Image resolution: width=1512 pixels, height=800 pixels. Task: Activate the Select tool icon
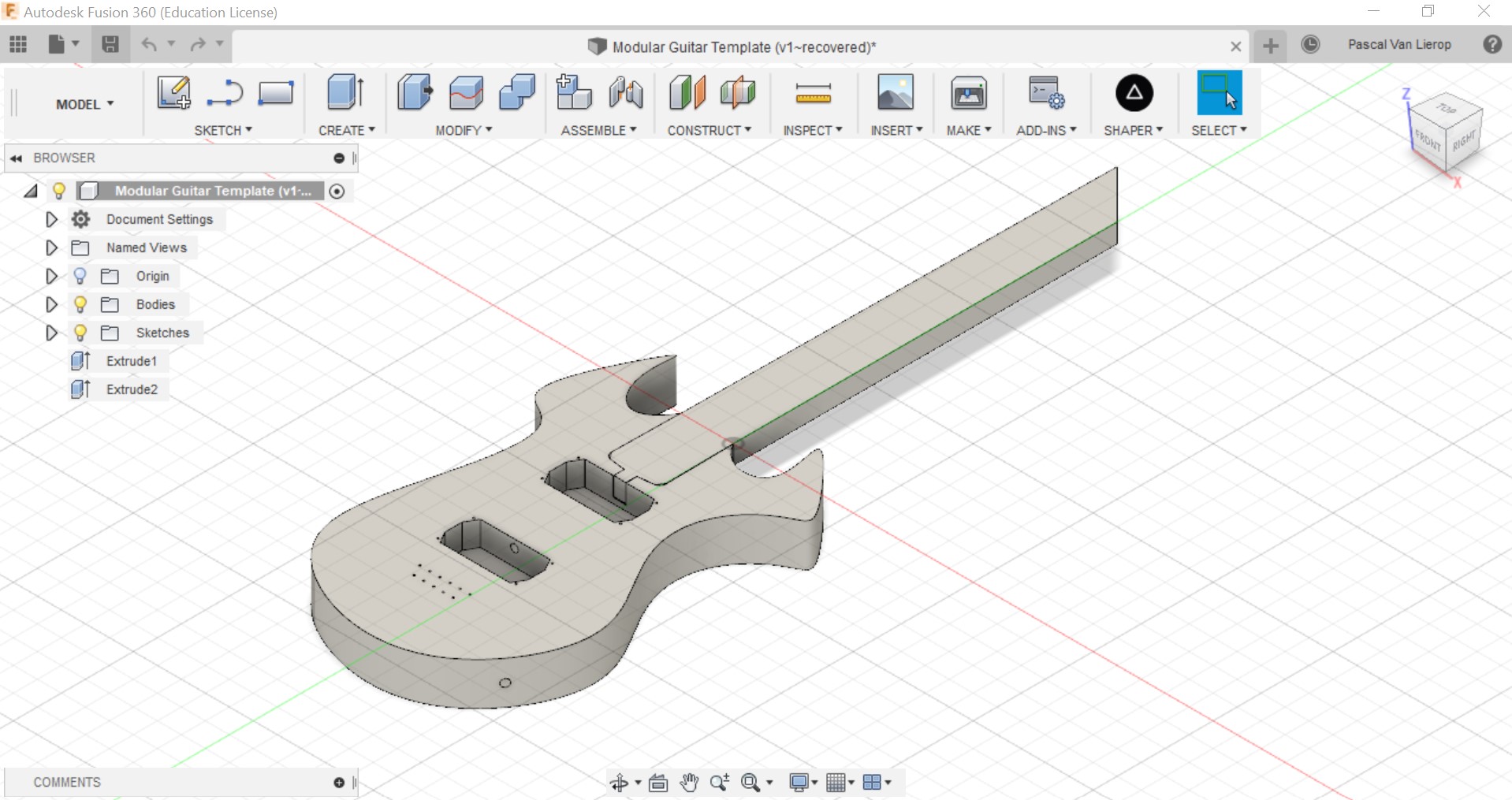click(x=1220, y=93)
